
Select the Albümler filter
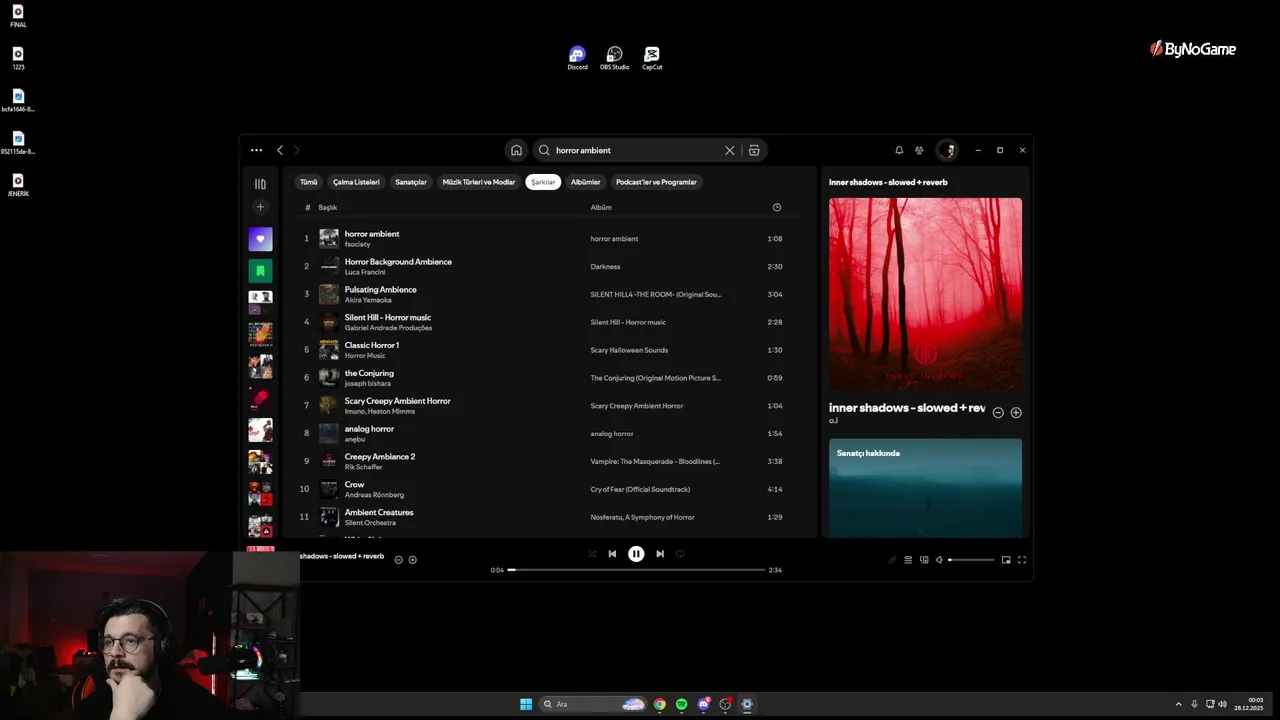point(586,182)
